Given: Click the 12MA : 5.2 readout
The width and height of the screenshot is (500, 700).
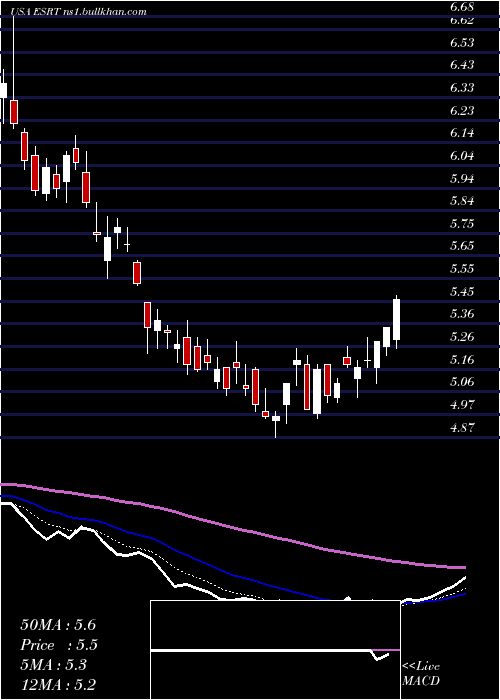Looking at the screenshot, I should 58,685.
